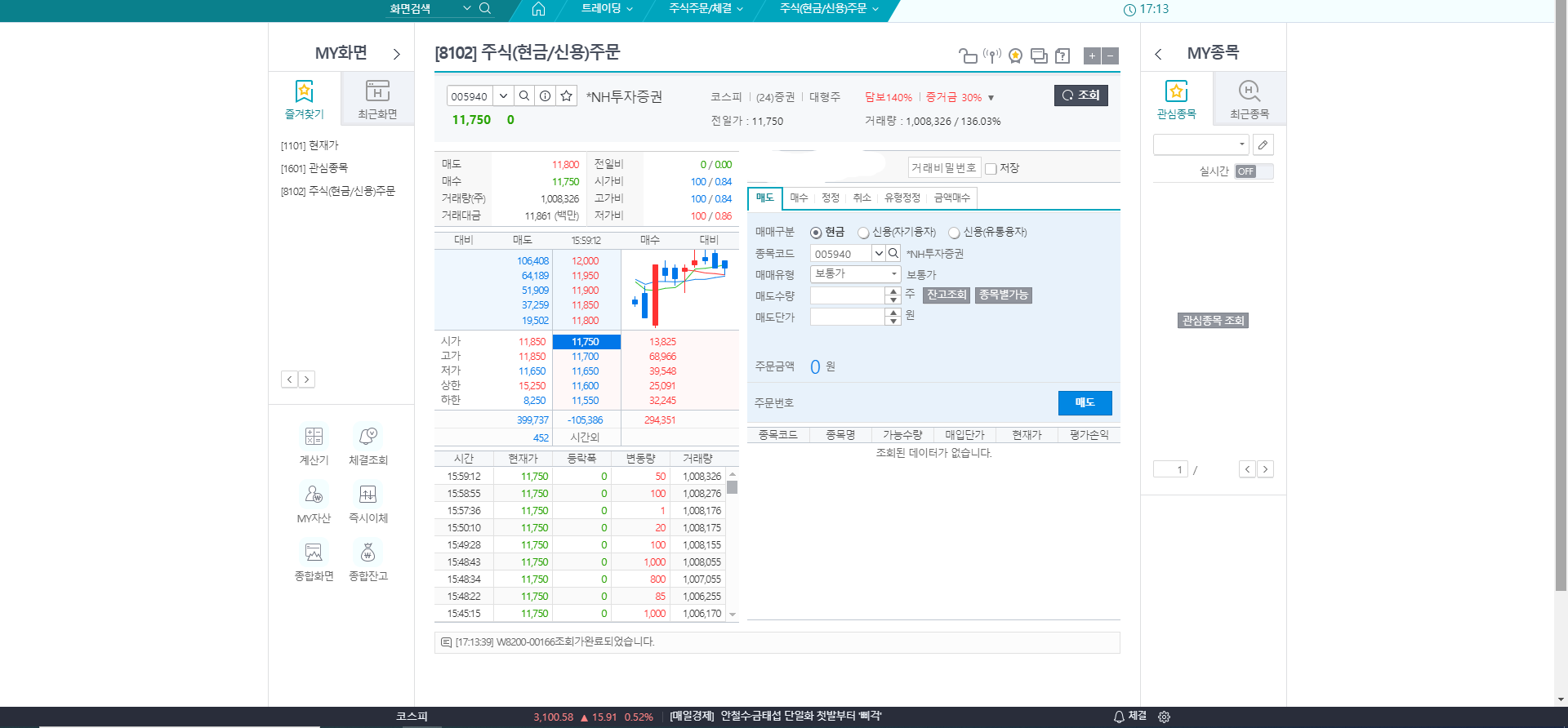Open [1101] 현재가 from favorites list

coord(310,145)
